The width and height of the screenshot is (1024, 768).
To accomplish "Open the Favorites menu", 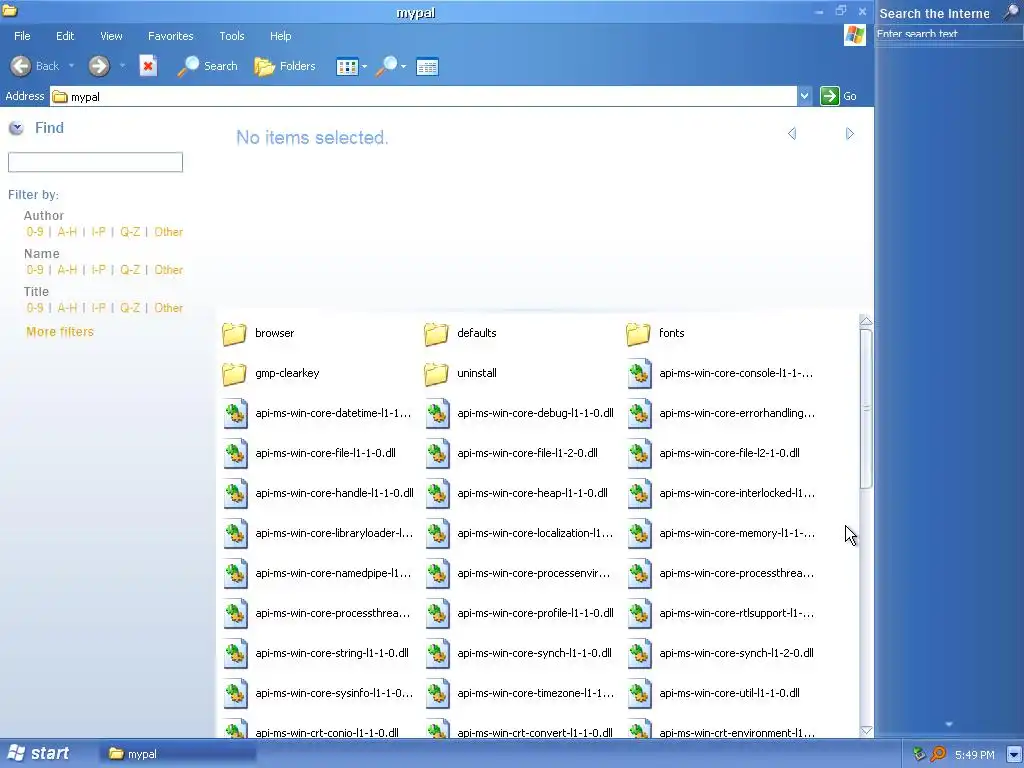I will pyautogui.click(x=170, y=36).
